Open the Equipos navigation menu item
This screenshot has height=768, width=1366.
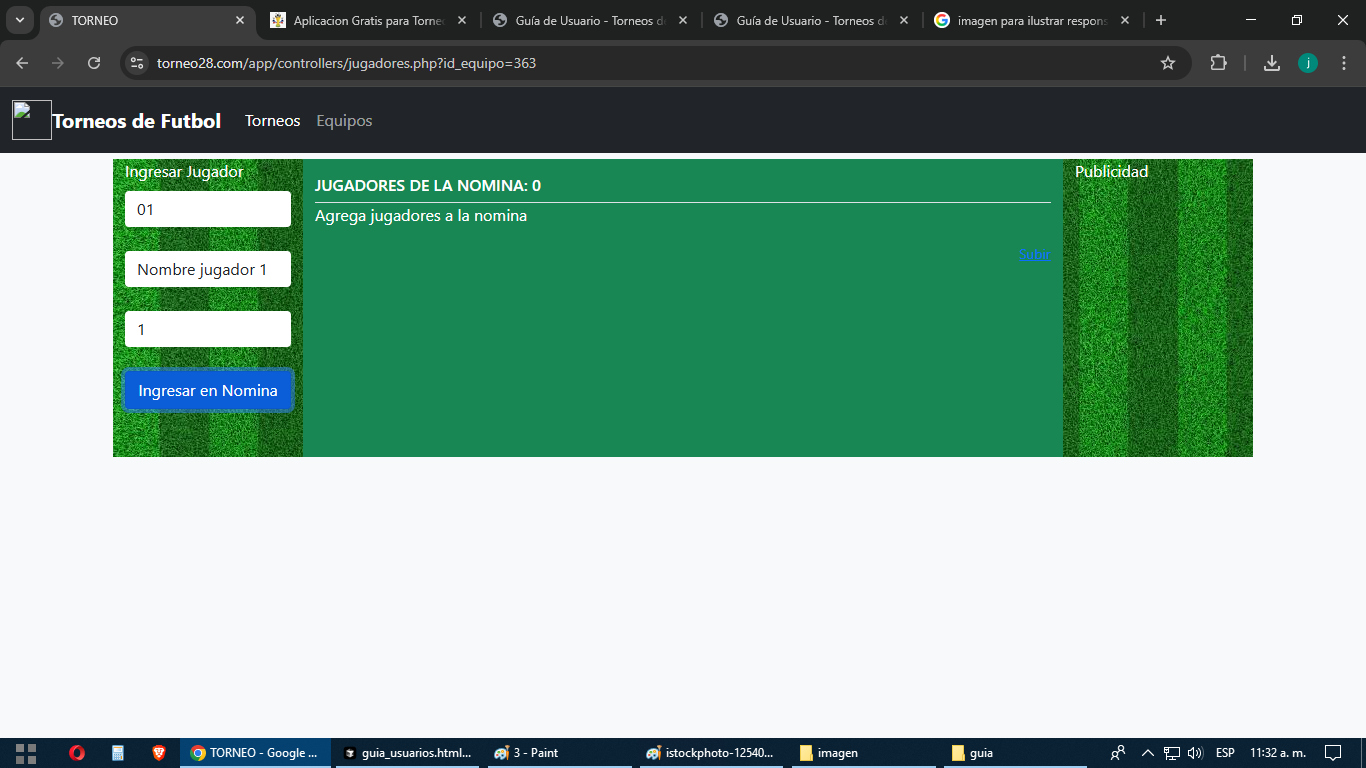tap(344, 121)
